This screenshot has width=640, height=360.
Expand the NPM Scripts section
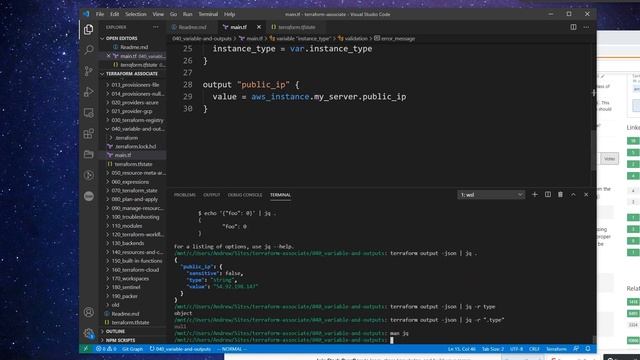point(132,340)
